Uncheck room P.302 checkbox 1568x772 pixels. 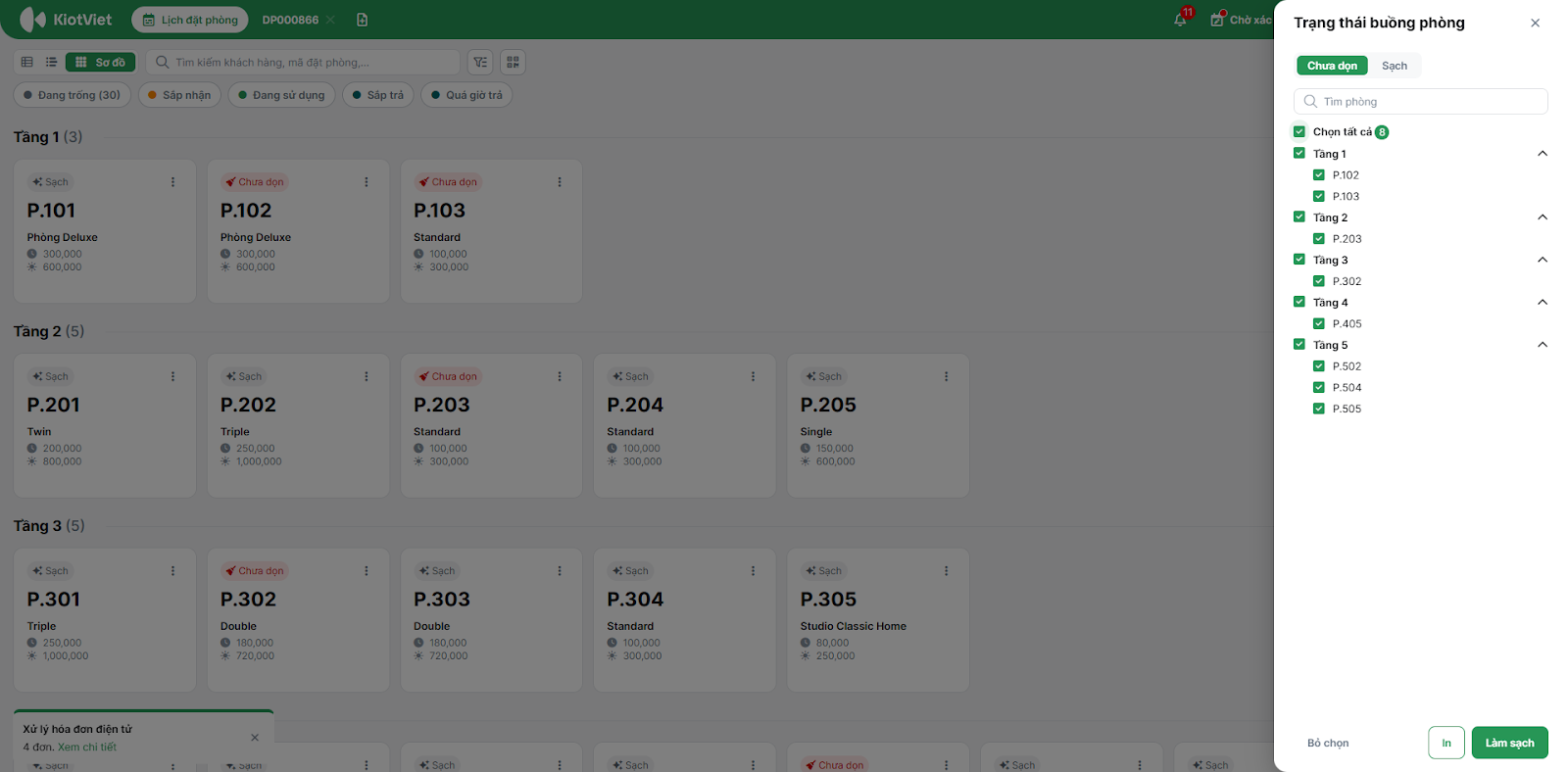click(1319, 280)
